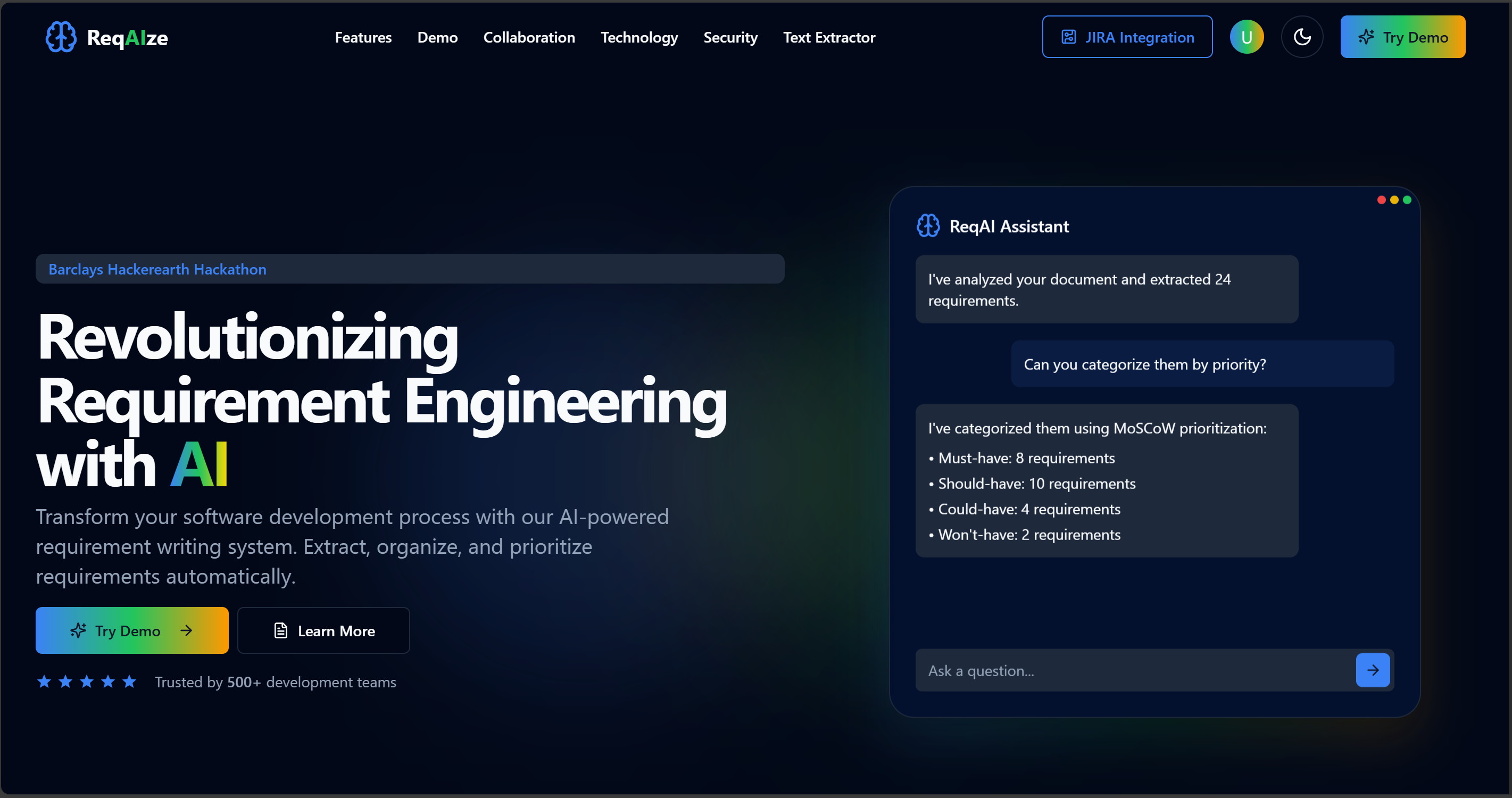Toggle dark mode with the moon icon
This screenshot has width=1512, height=798.
(x=1302, y=37)
